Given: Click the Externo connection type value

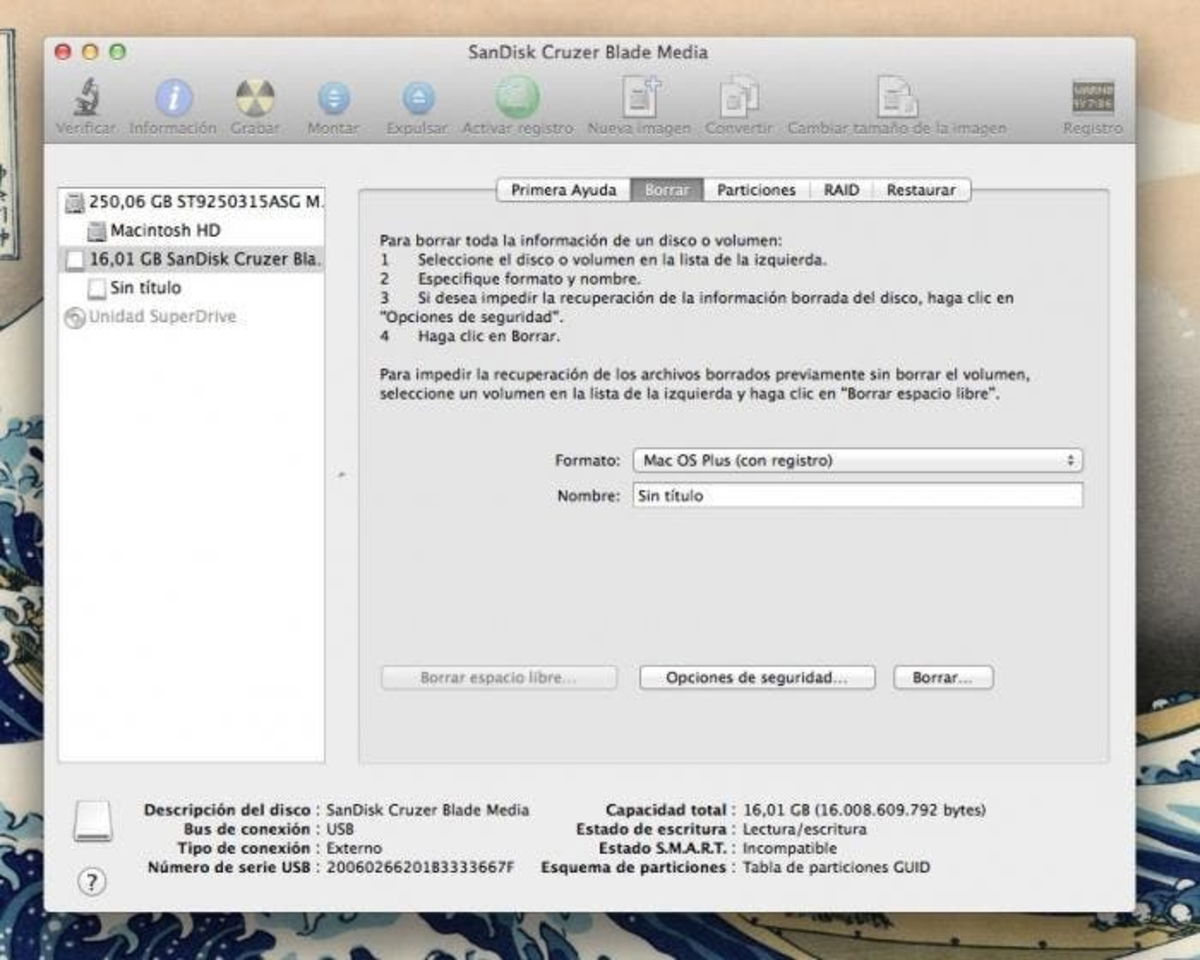Looking at the screenshot, I should (x=354, y=848).
